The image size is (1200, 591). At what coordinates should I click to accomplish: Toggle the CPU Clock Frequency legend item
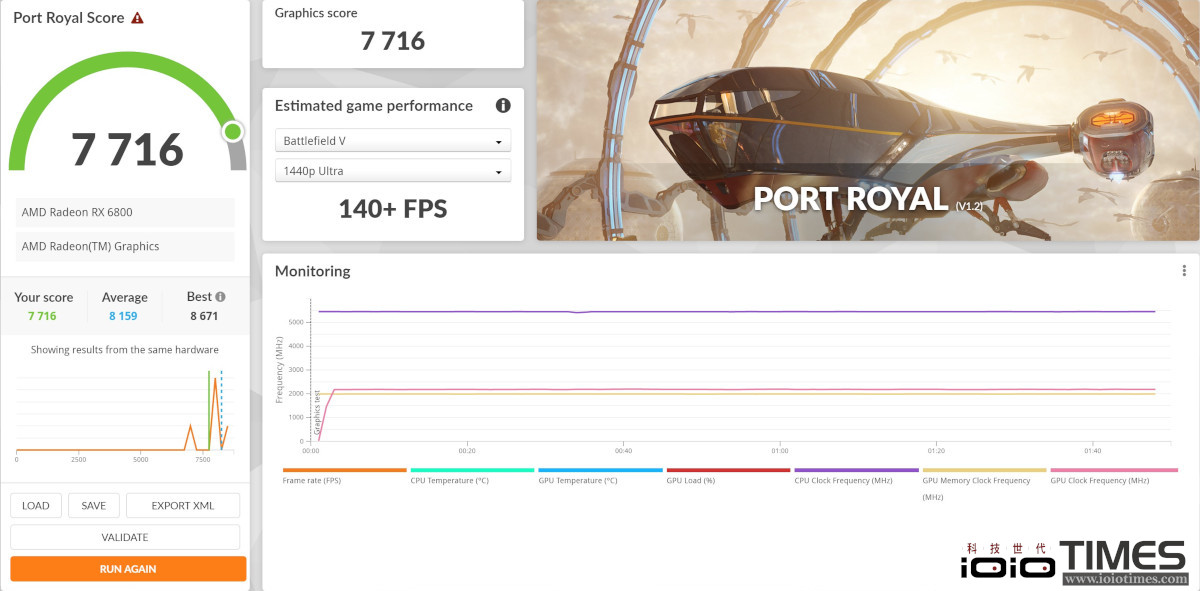856,476
